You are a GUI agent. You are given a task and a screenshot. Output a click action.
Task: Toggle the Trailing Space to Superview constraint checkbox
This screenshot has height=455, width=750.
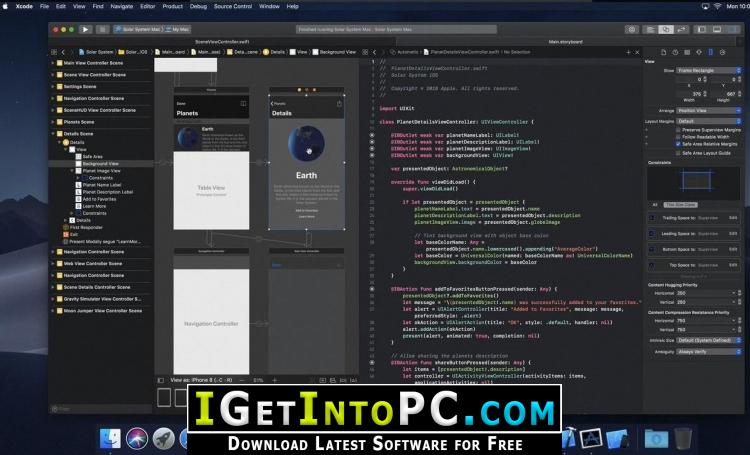[651, 218]
